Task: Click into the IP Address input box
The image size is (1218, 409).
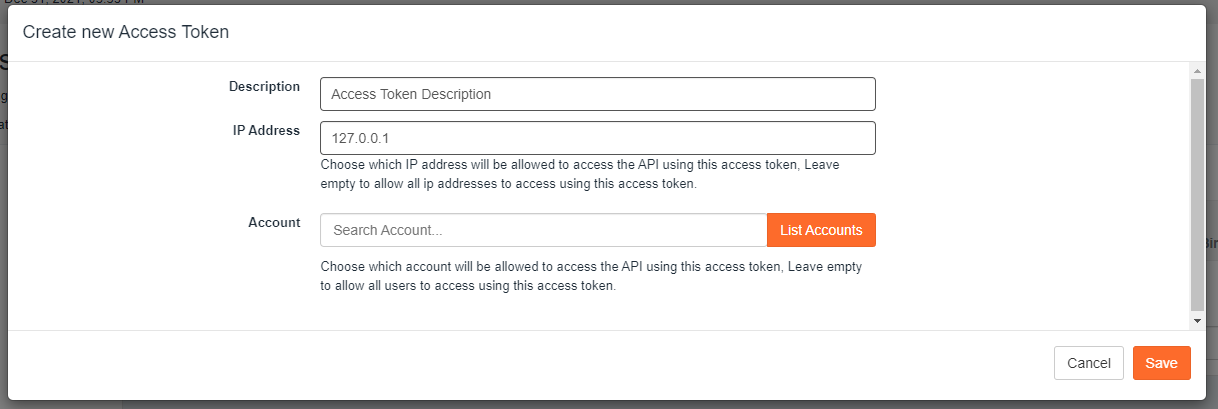Action: (x=598, y=138)
